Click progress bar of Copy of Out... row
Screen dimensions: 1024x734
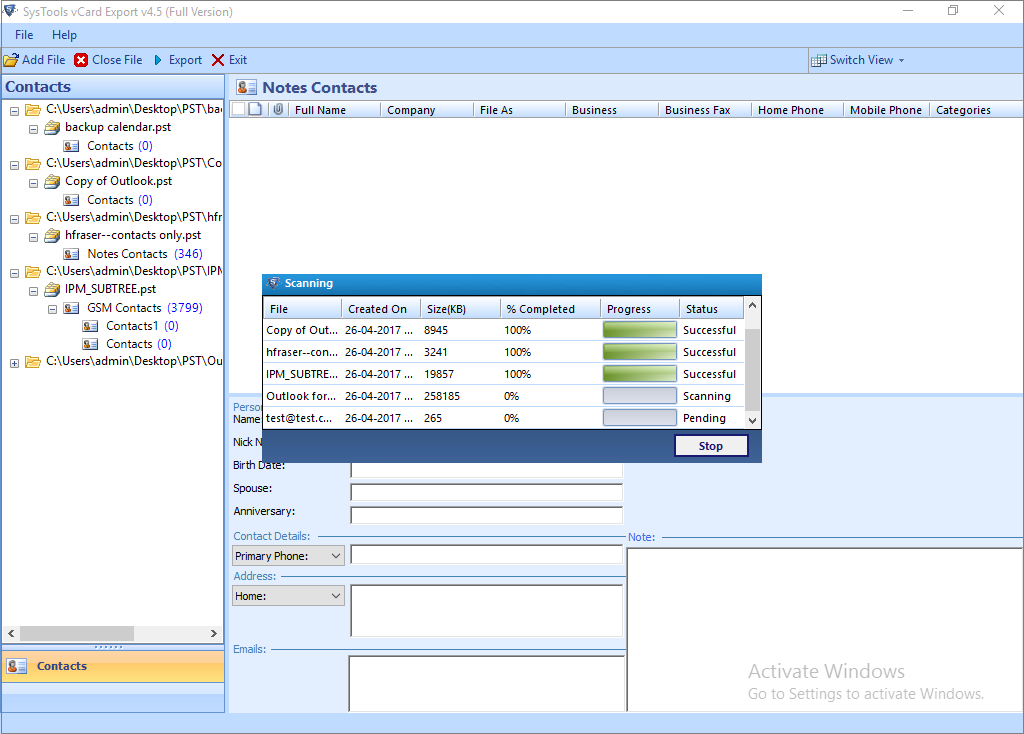point(639,330)
